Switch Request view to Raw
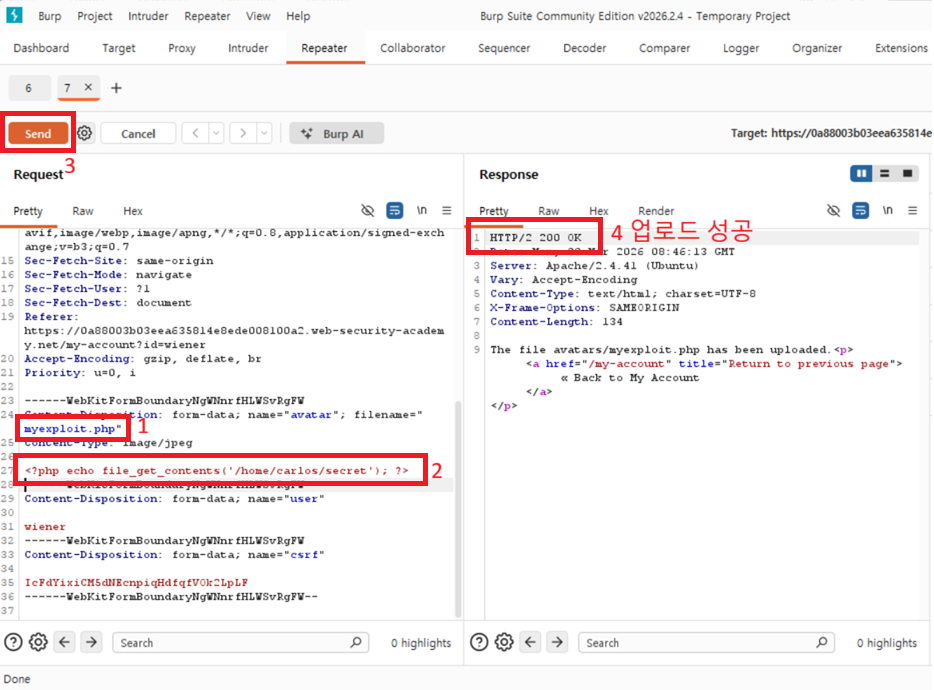 pyautogui.click(x=83, y=211)
